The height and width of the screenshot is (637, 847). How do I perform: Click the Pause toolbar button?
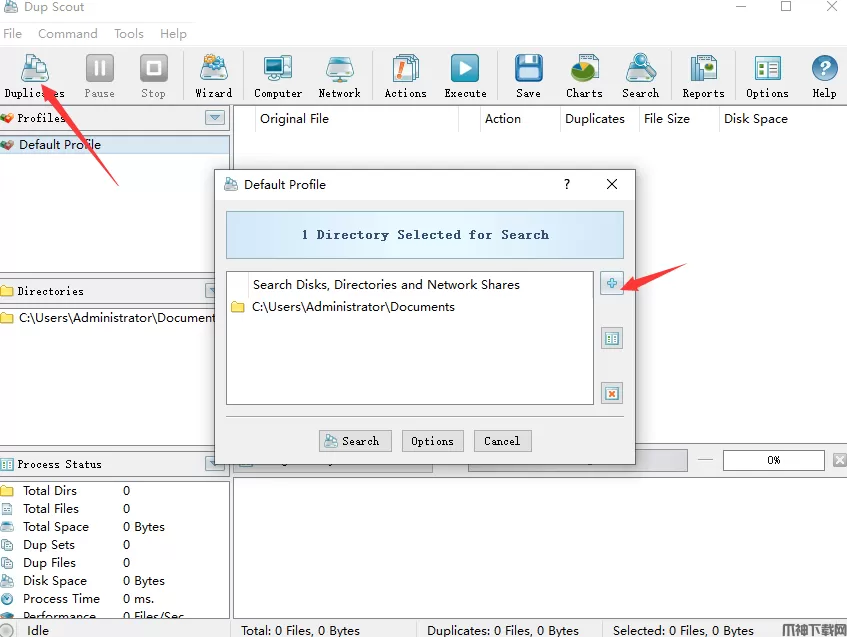(x=99, y=76)
